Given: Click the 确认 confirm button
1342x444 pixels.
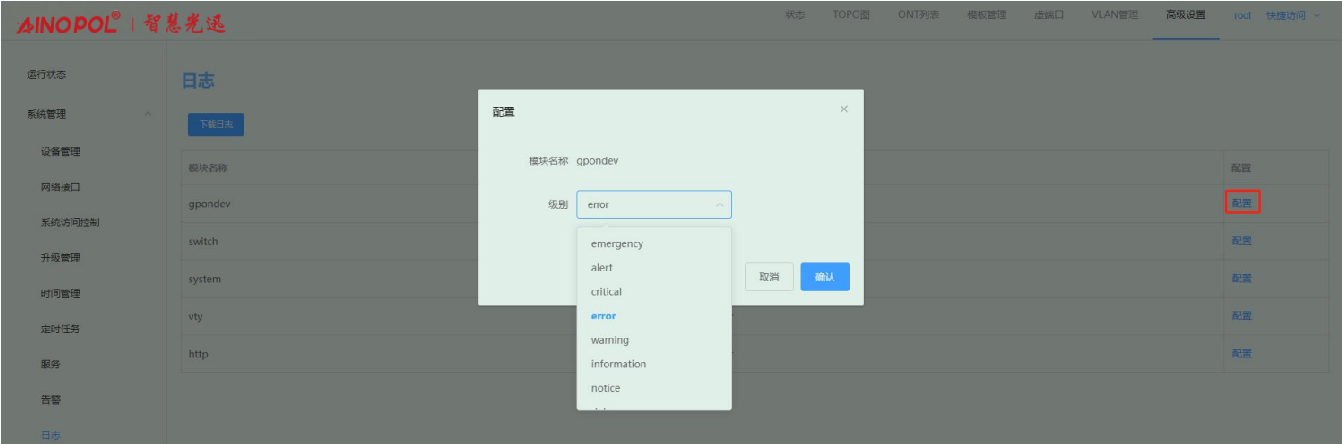Looking at the screenshot, I should click(x=824, y=277).
